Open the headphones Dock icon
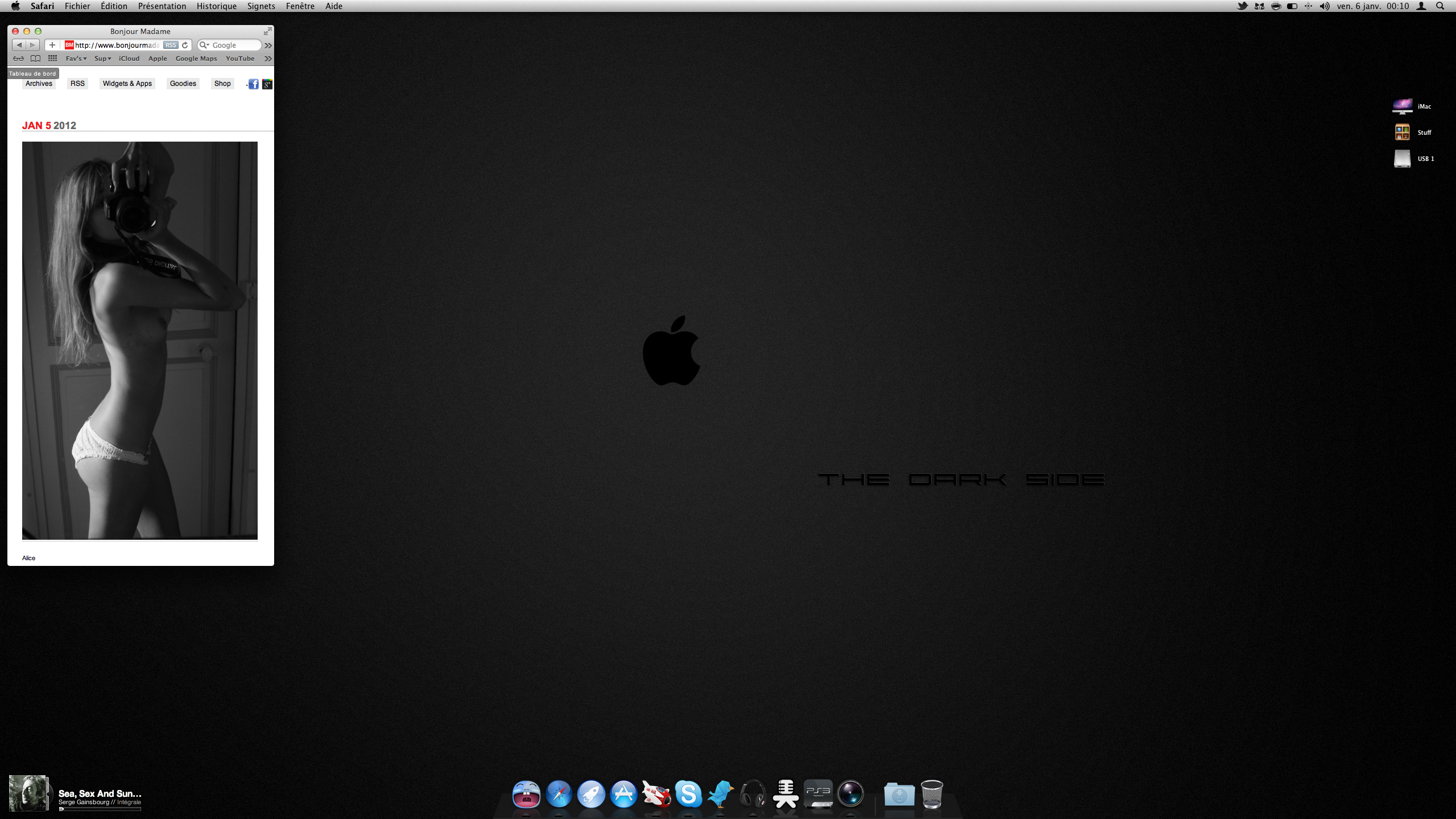 pos(753,794)
